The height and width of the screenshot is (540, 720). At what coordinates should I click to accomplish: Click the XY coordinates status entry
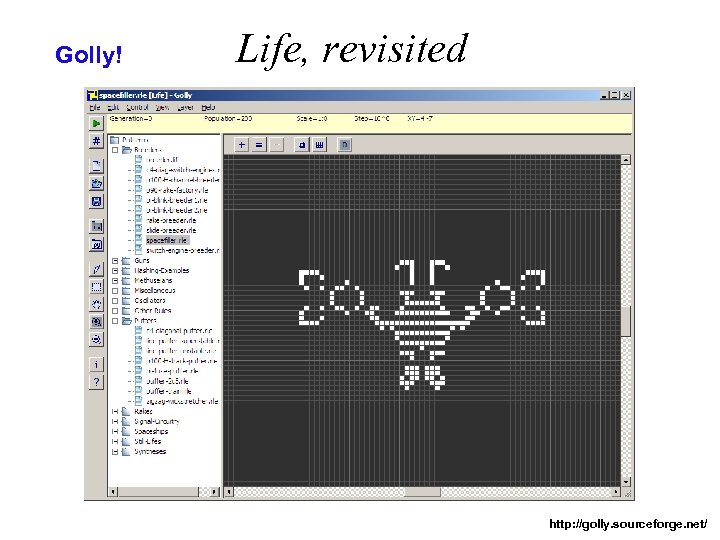coord(420,118)
